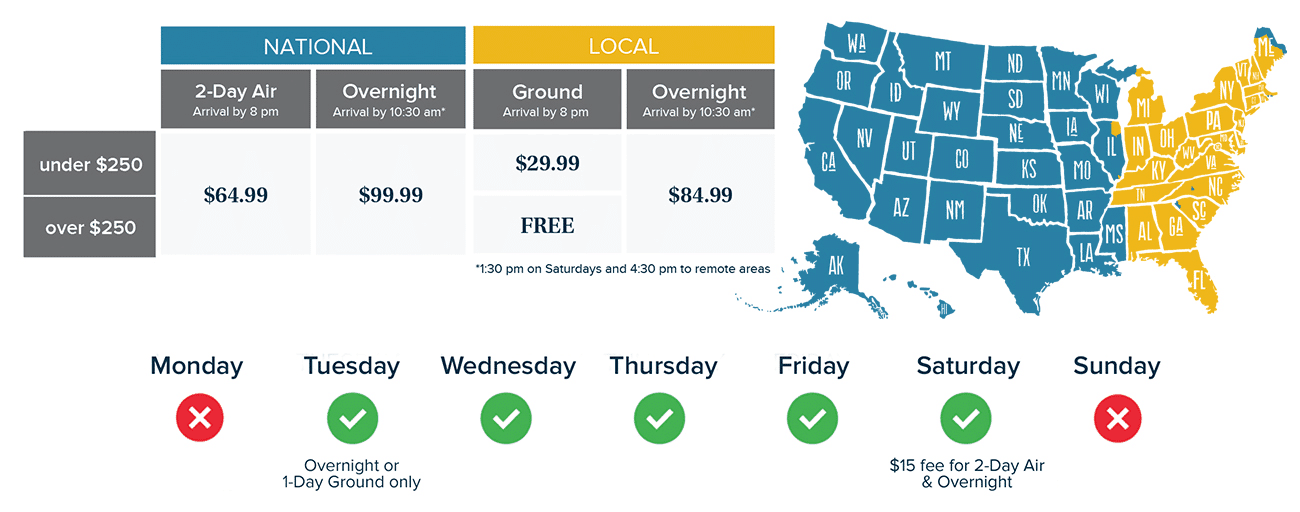The width and height of the screenshot is (1300, 512).
Task: Click the $99.99 National Overnight price
Action: (x=391, y=195)
